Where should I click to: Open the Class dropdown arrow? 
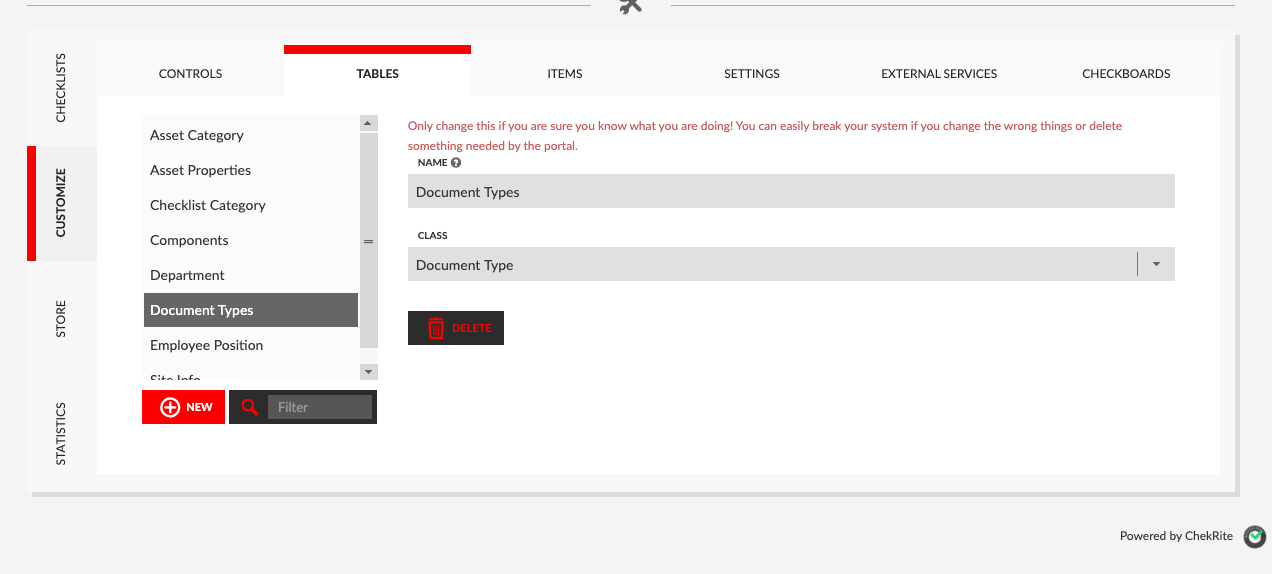(x=1156, y=265)
